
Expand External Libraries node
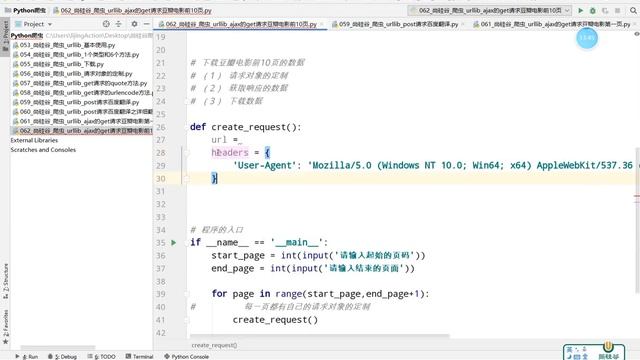[34, 140]
